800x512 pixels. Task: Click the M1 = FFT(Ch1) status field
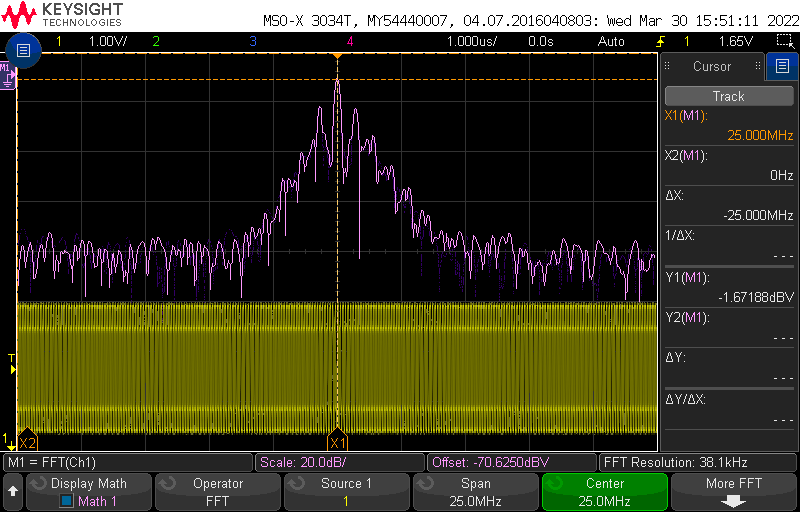pyautogui.click(x=129, y=463)
